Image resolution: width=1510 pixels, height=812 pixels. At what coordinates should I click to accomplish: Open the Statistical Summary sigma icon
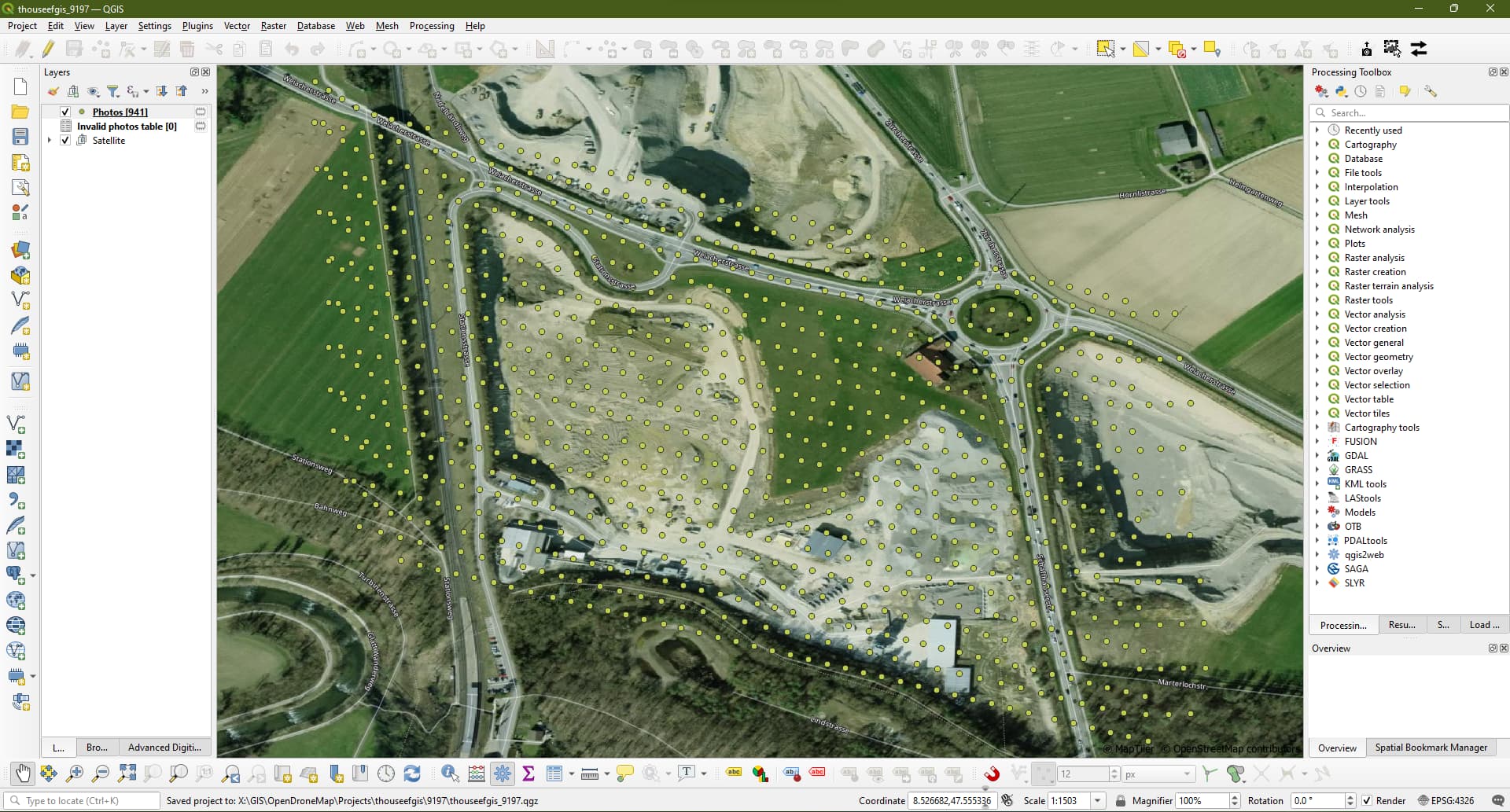click(528, 773)
